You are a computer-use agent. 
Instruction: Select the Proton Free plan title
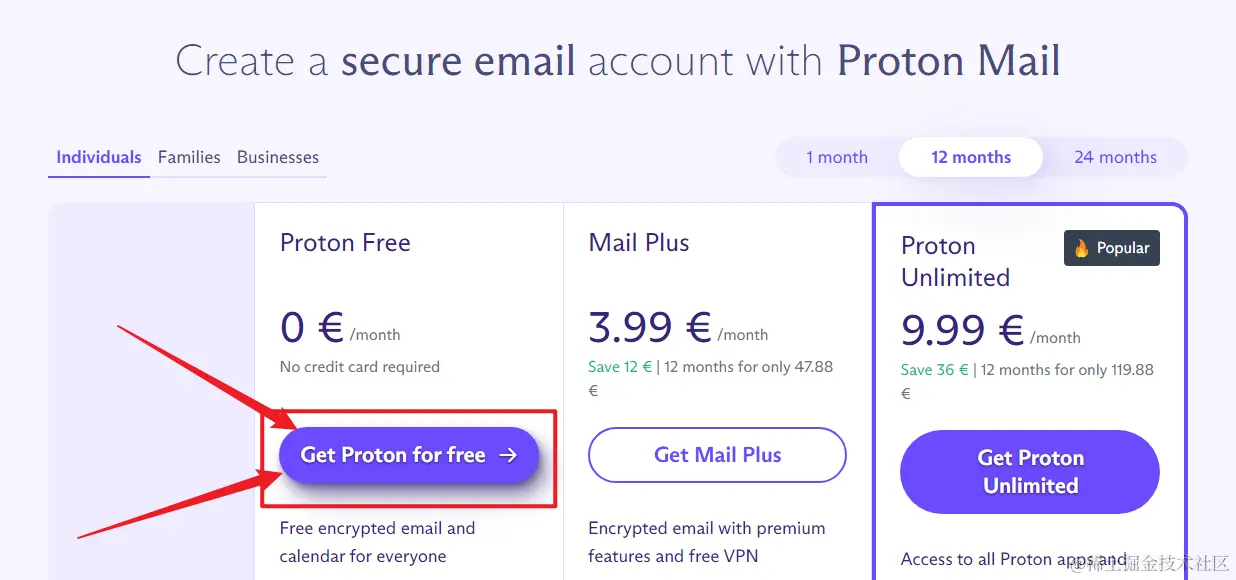click(344, 242)
